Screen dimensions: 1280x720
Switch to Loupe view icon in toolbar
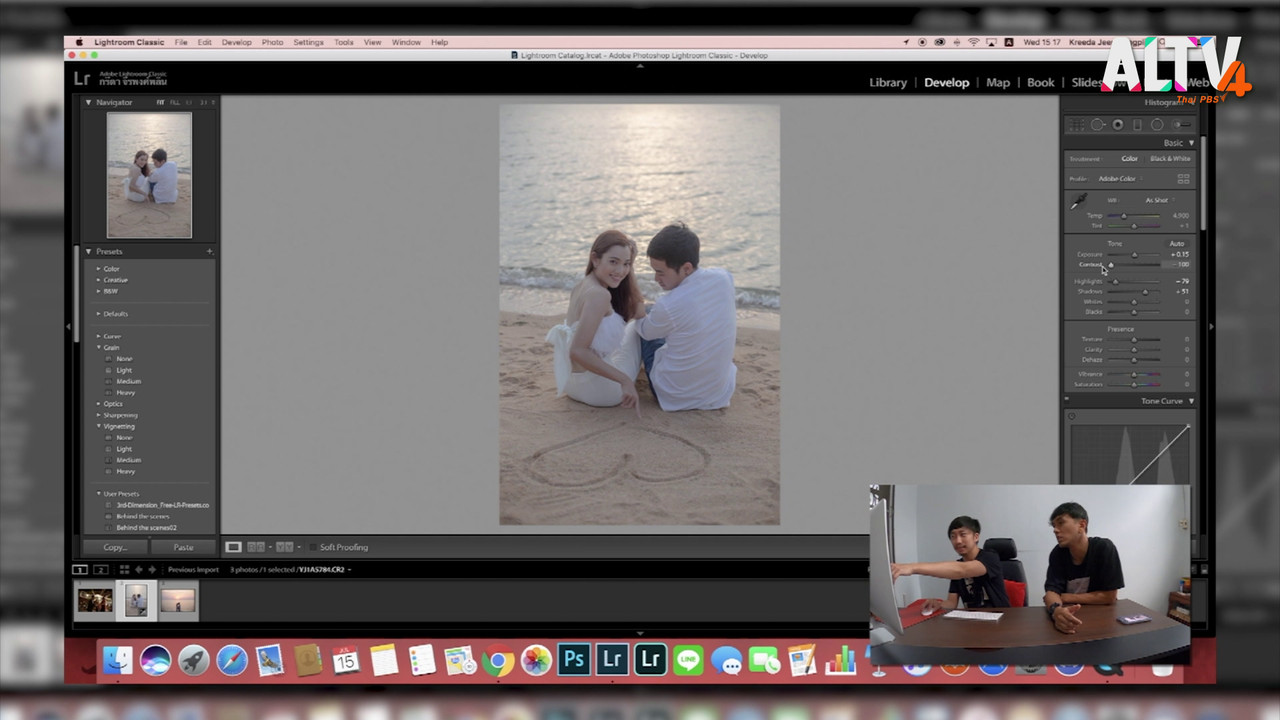pyautogui.click(x=233, y=547)
